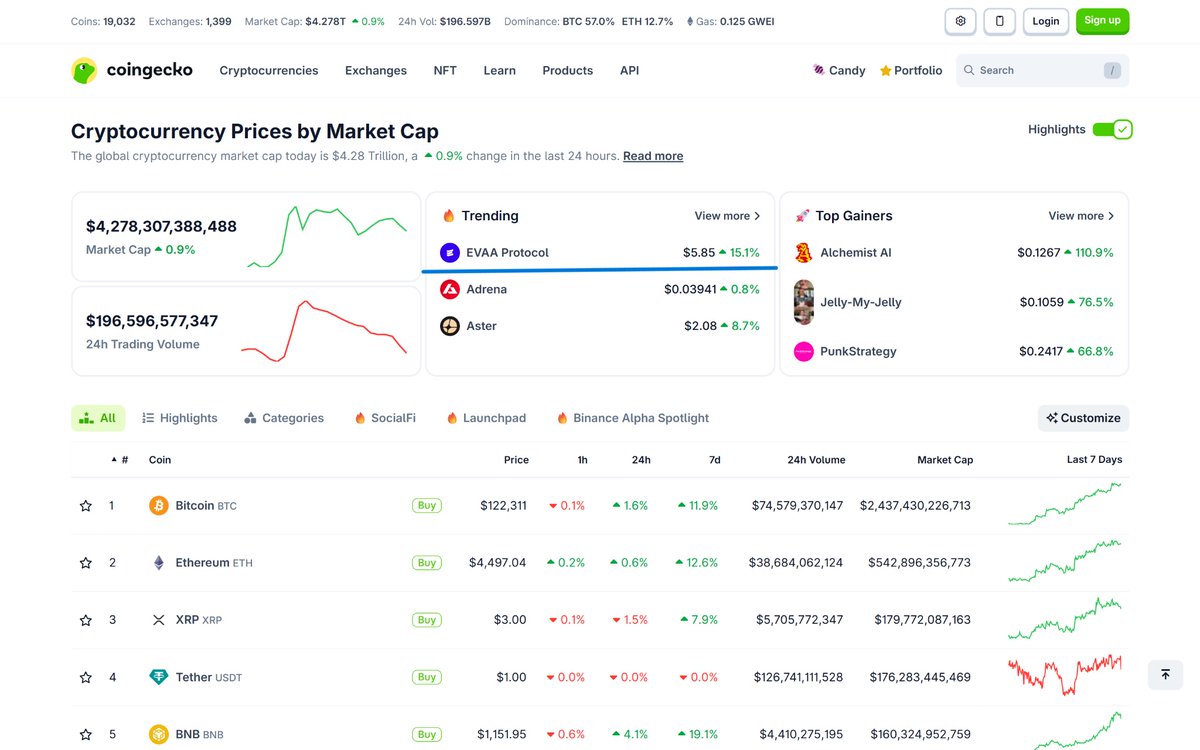Sort by Price column header

pos(516,460)
